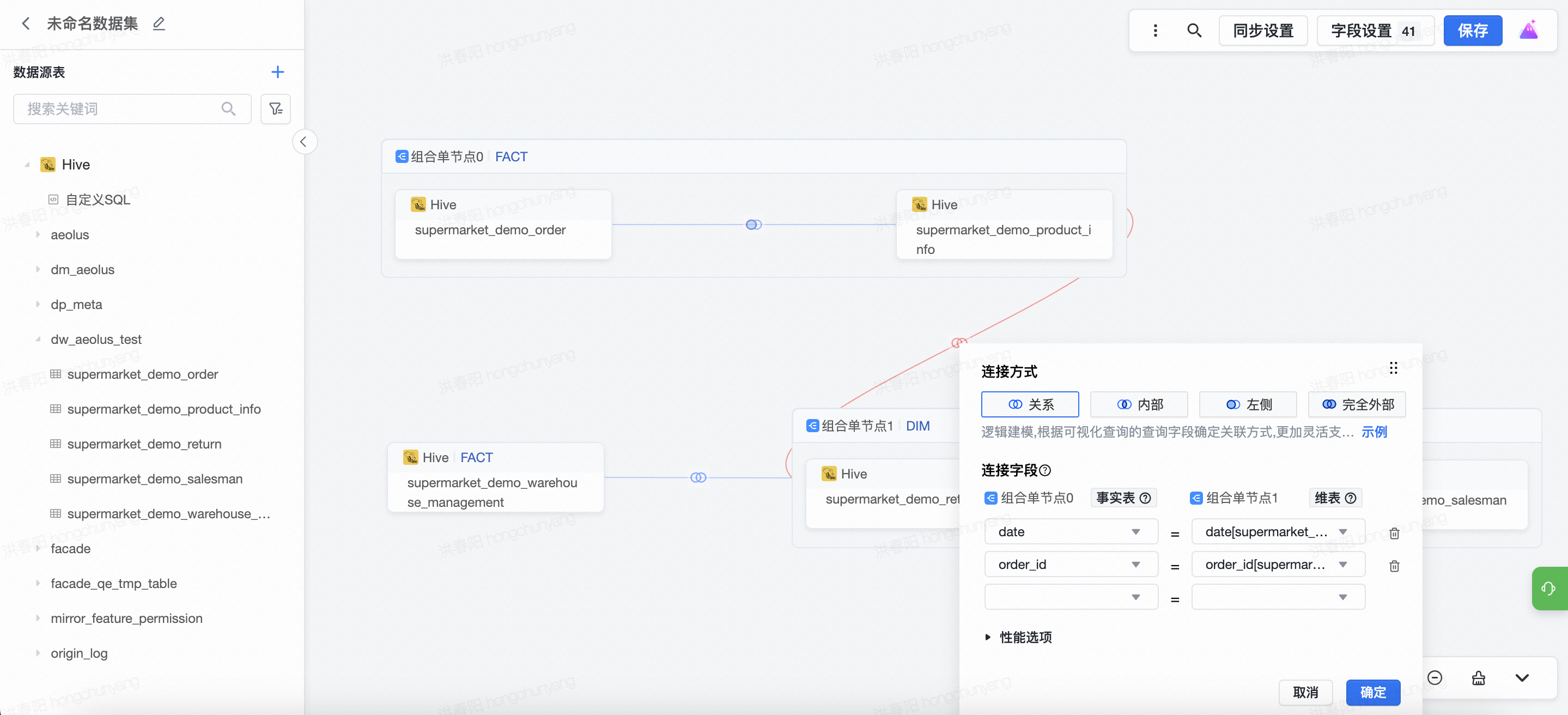Open the table filter icon
Viewport: 1568px width, 715px height.
(x=276, y=109)
